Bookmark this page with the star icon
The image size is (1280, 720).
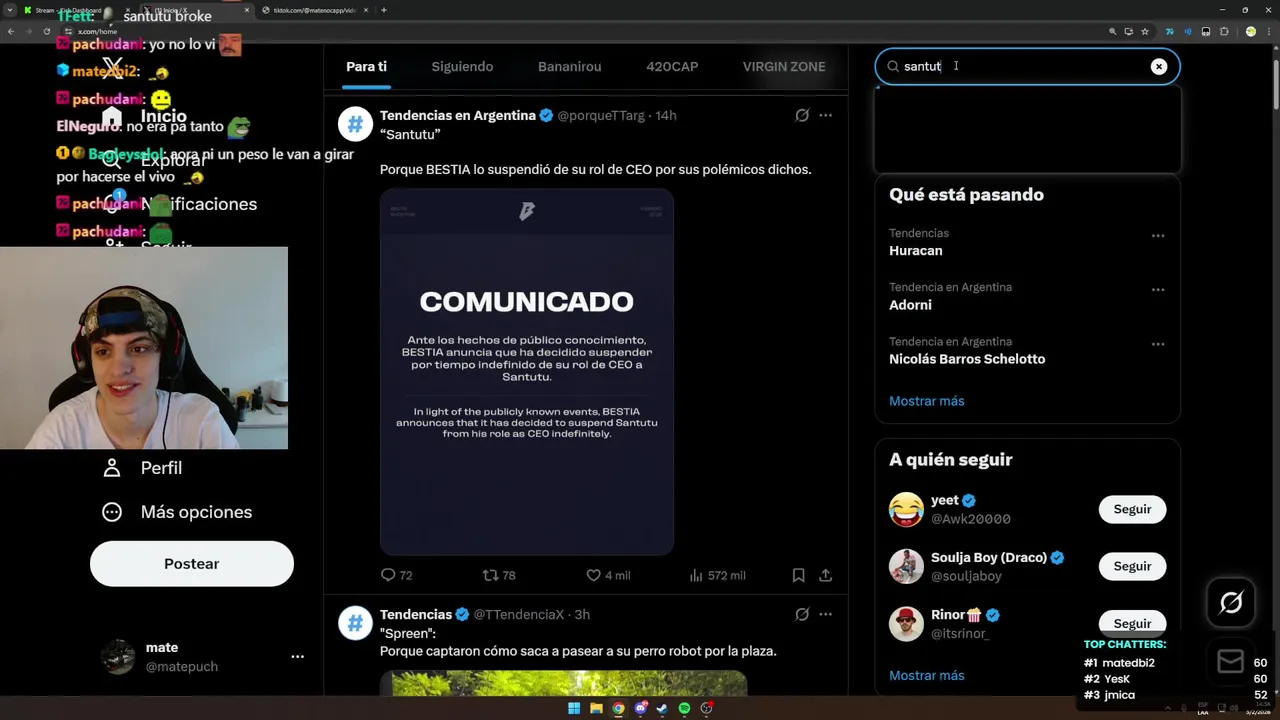[x=1145, y=31]
